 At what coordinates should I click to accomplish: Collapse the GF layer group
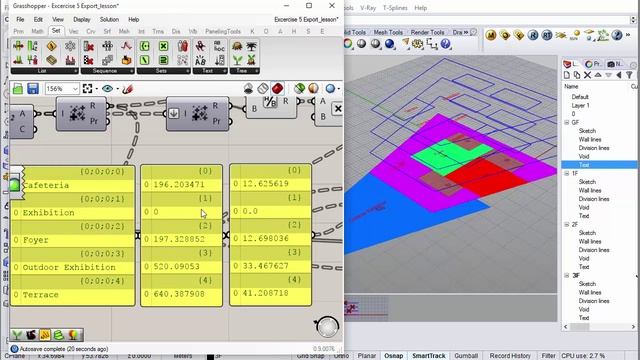[x=567, y=122]
